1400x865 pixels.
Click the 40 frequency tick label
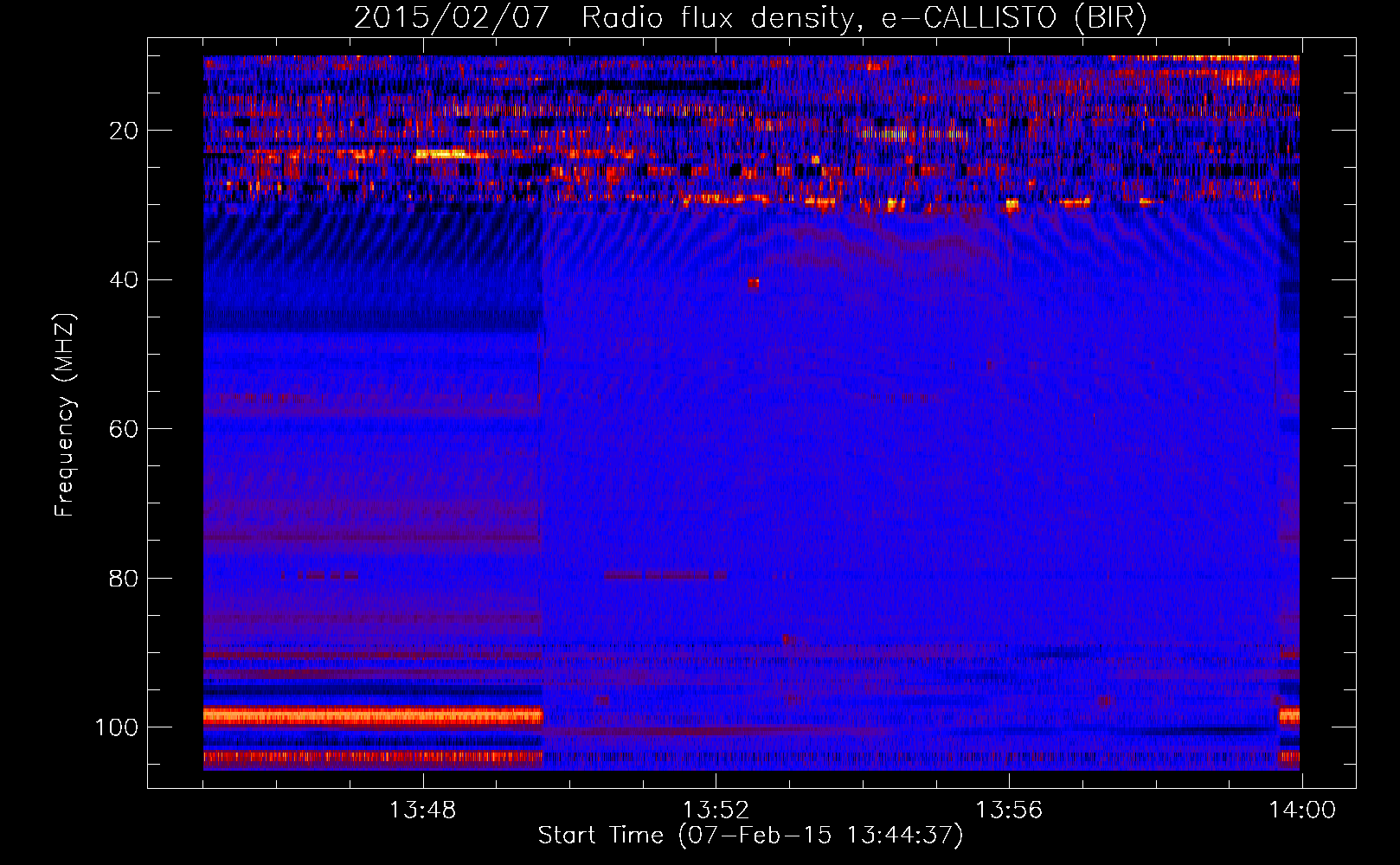(124, 280)
